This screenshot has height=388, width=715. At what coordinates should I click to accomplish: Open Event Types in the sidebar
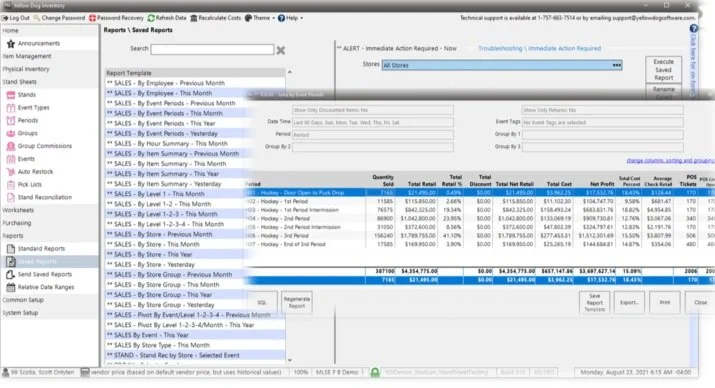[x=33, y=108]
